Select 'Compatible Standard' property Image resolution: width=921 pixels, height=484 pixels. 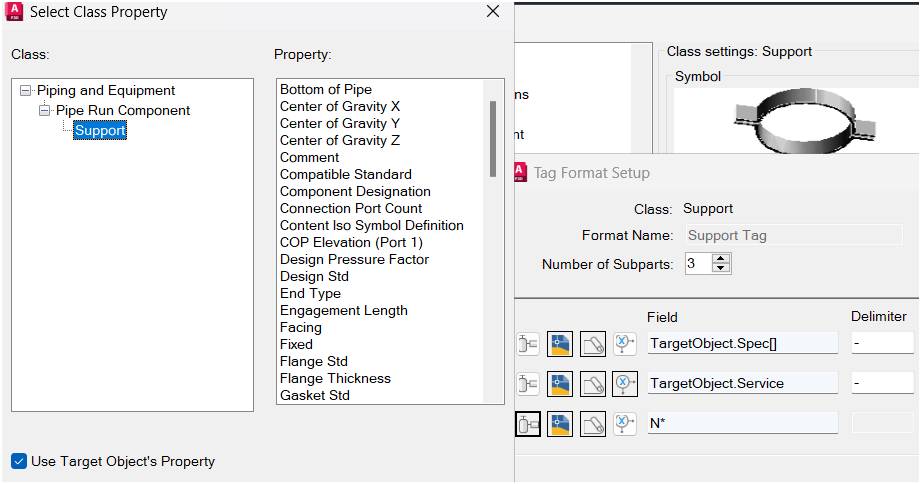point(345,174)
